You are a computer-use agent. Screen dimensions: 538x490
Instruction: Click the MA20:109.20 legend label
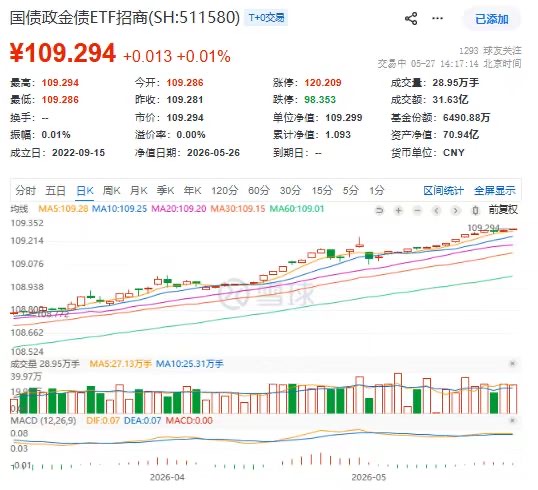tap(179, 209)
